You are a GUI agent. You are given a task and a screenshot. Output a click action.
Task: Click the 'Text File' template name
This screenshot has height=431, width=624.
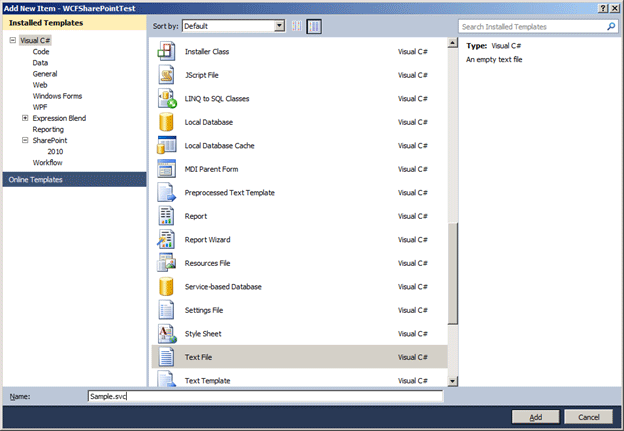198,357
